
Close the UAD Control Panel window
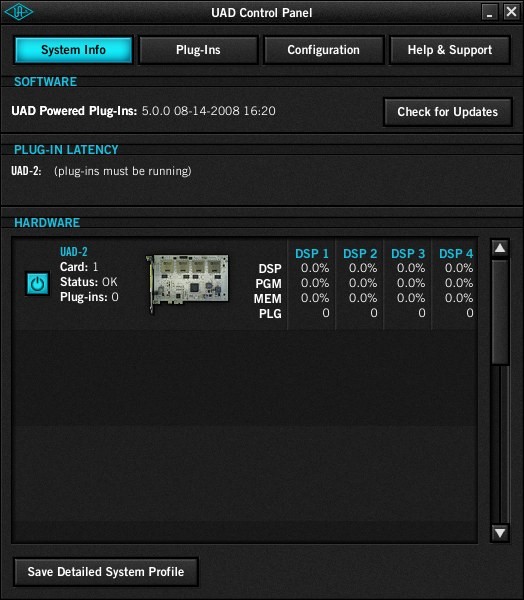511,12
